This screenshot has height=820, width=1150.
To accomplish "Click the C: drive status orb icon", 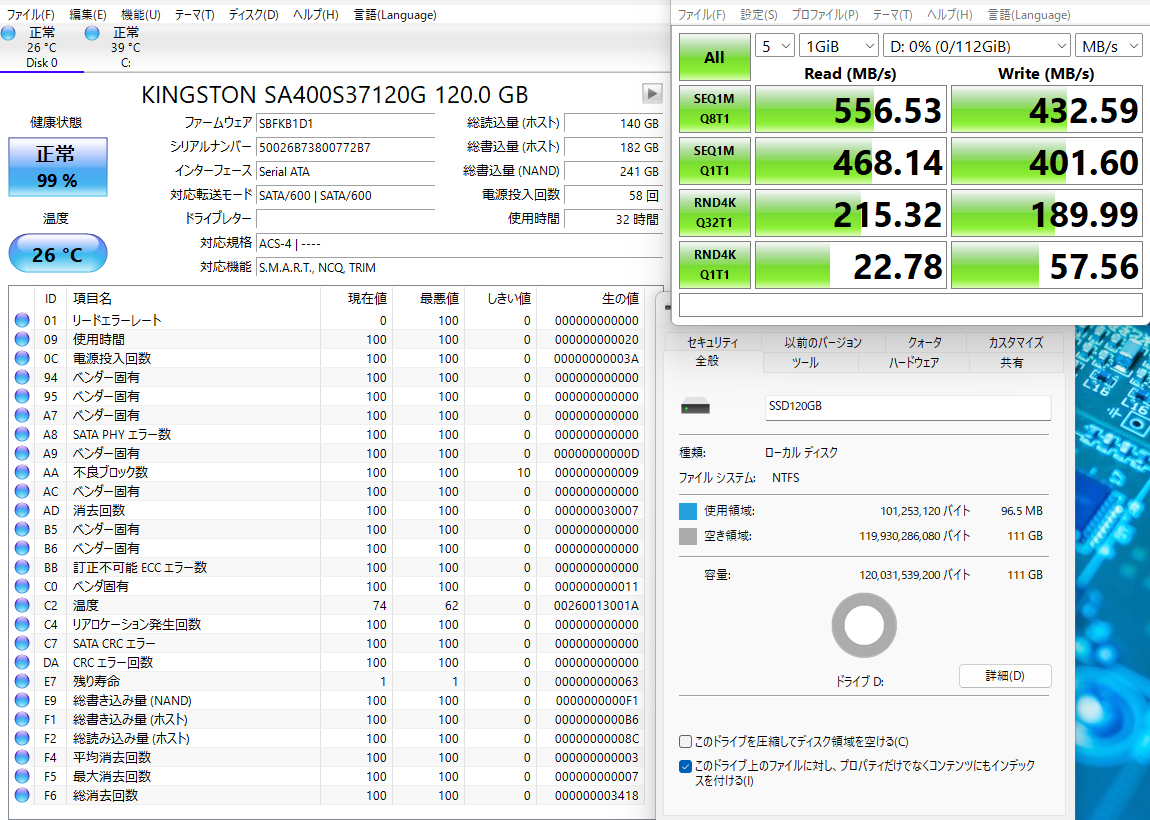I will [x=93, y=33].
